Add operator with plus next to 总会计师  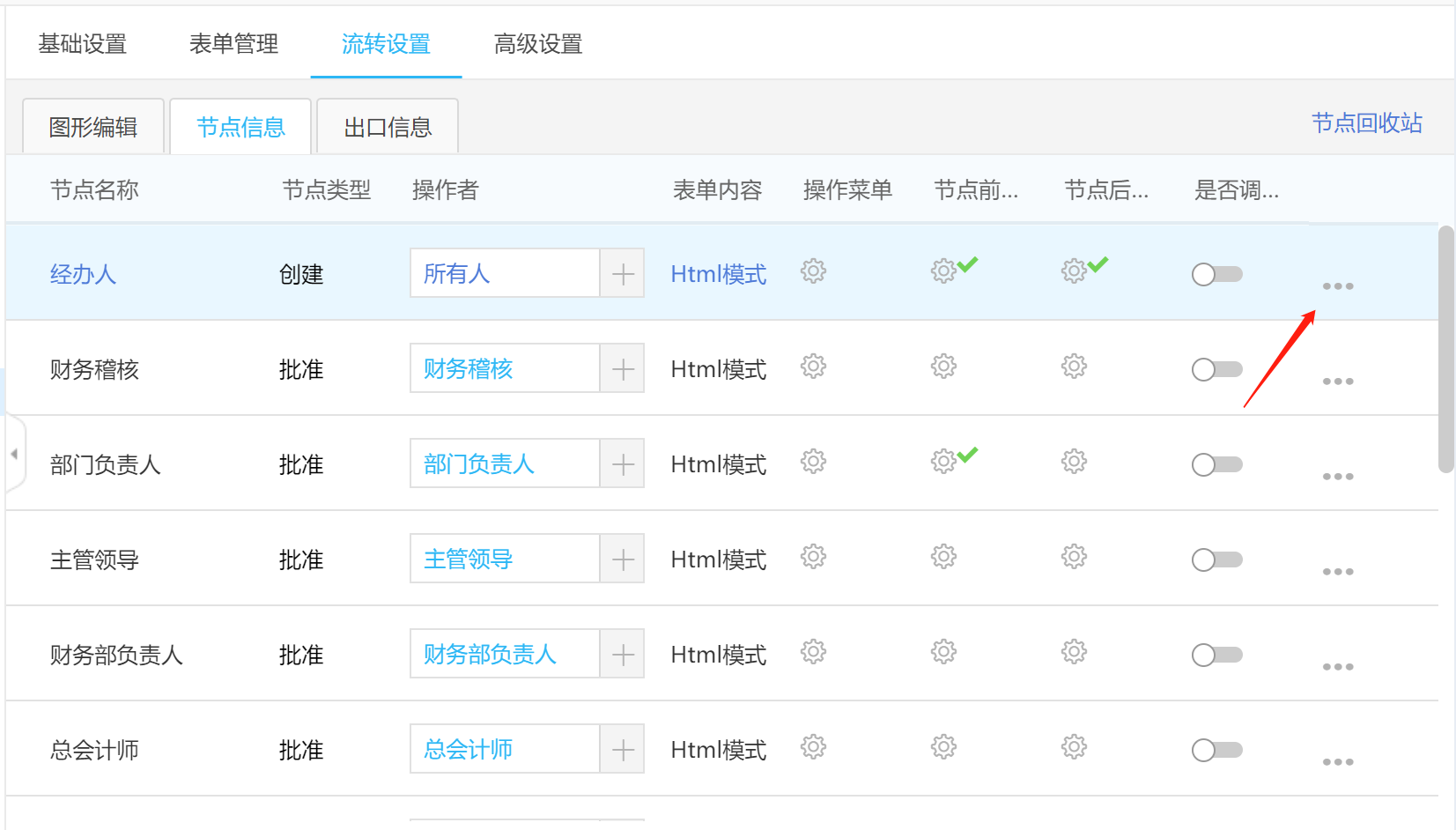coord(623,750)
